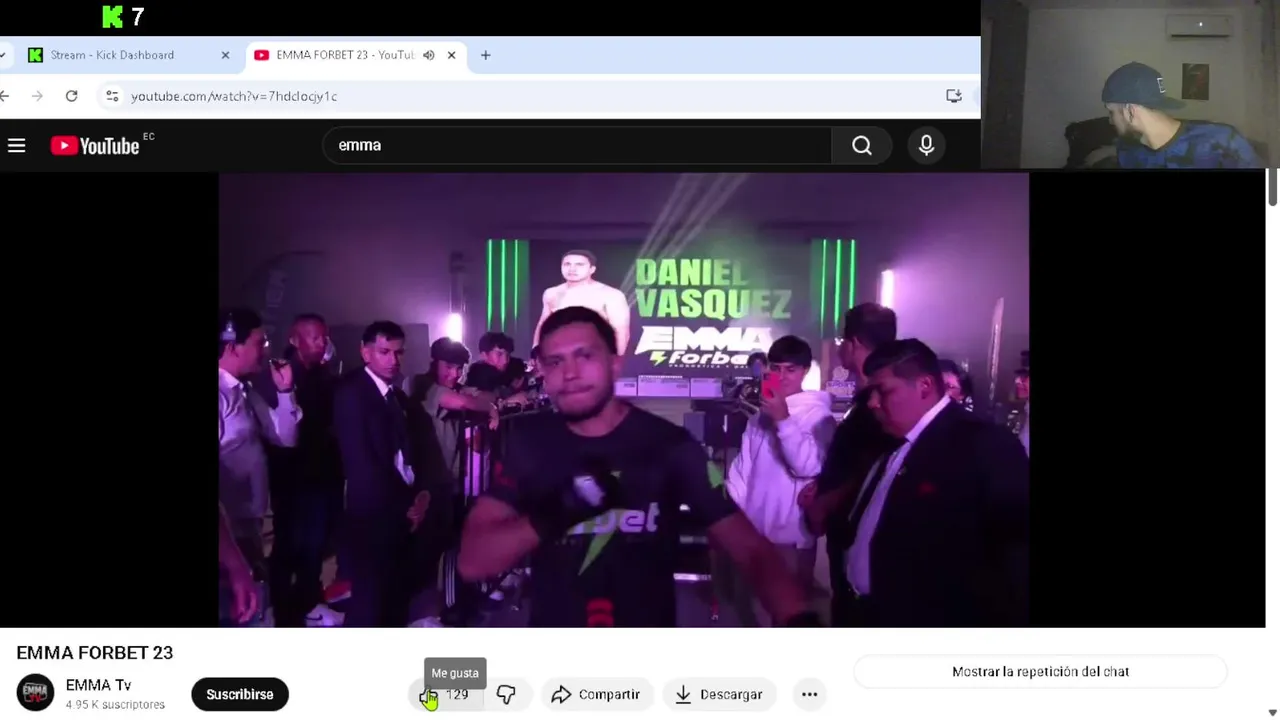The image size is (1280, 720).
Task: Click the address bar URL youtube.com/watch
Action: point(234,96)
